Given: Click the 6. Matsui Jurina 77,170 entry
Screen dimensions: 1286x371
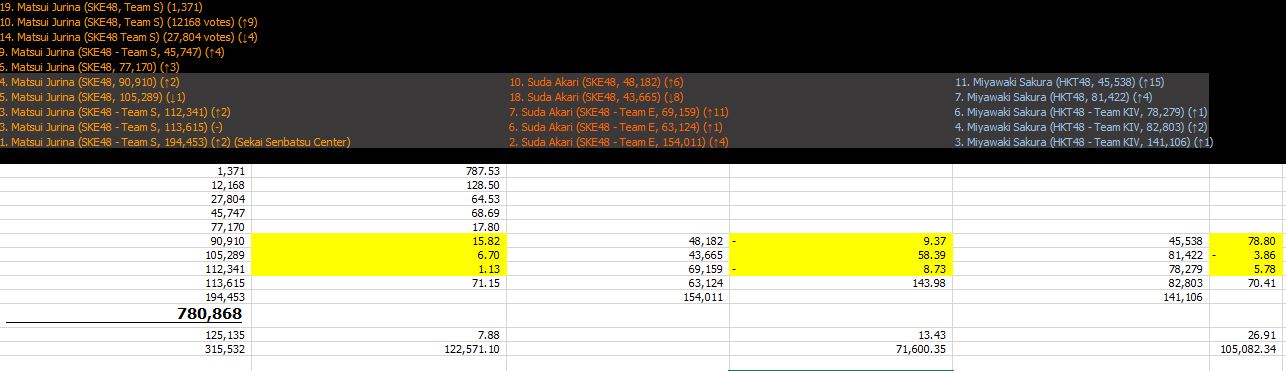Looking at the screenshot, I should (89, 67).
